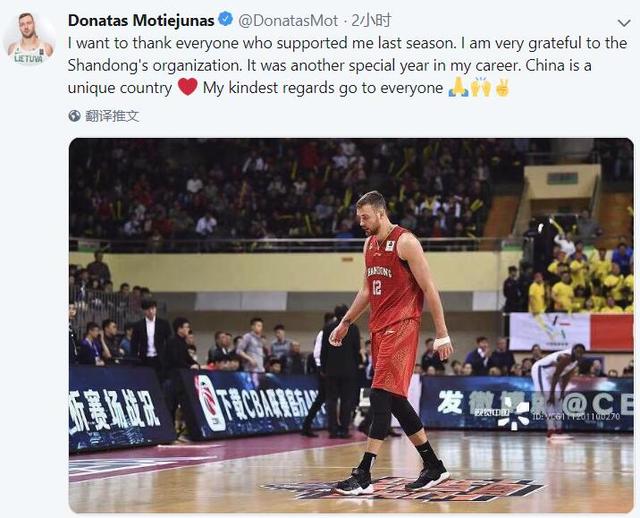This screenshot has width=640, height=518.
Task: Click the folded praying hands emoji
Action: click(x=458, y=87)
